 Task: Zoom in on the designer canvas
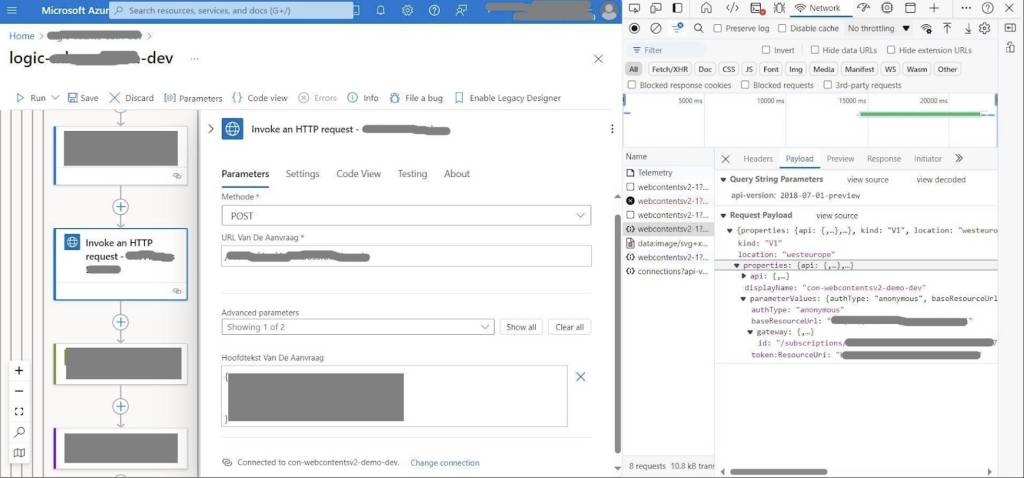[x=19, y=371]
